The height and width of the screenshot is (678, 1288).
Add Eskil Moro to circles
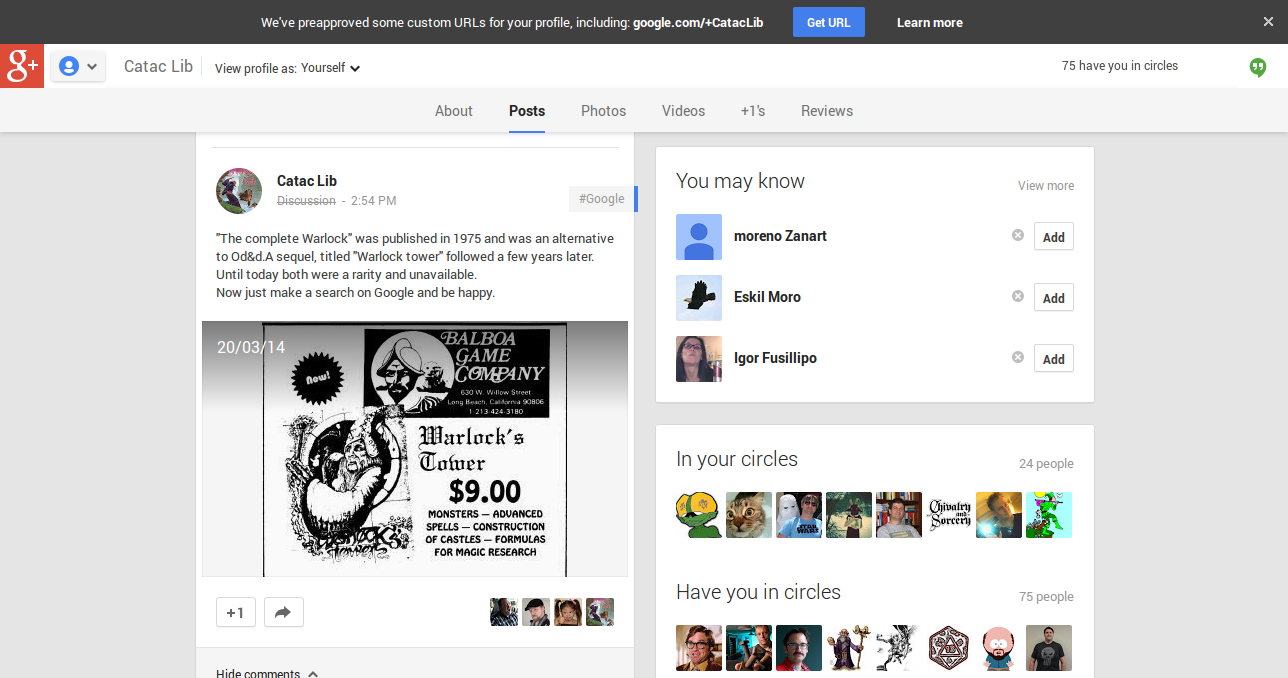[x=1054, y=298]
